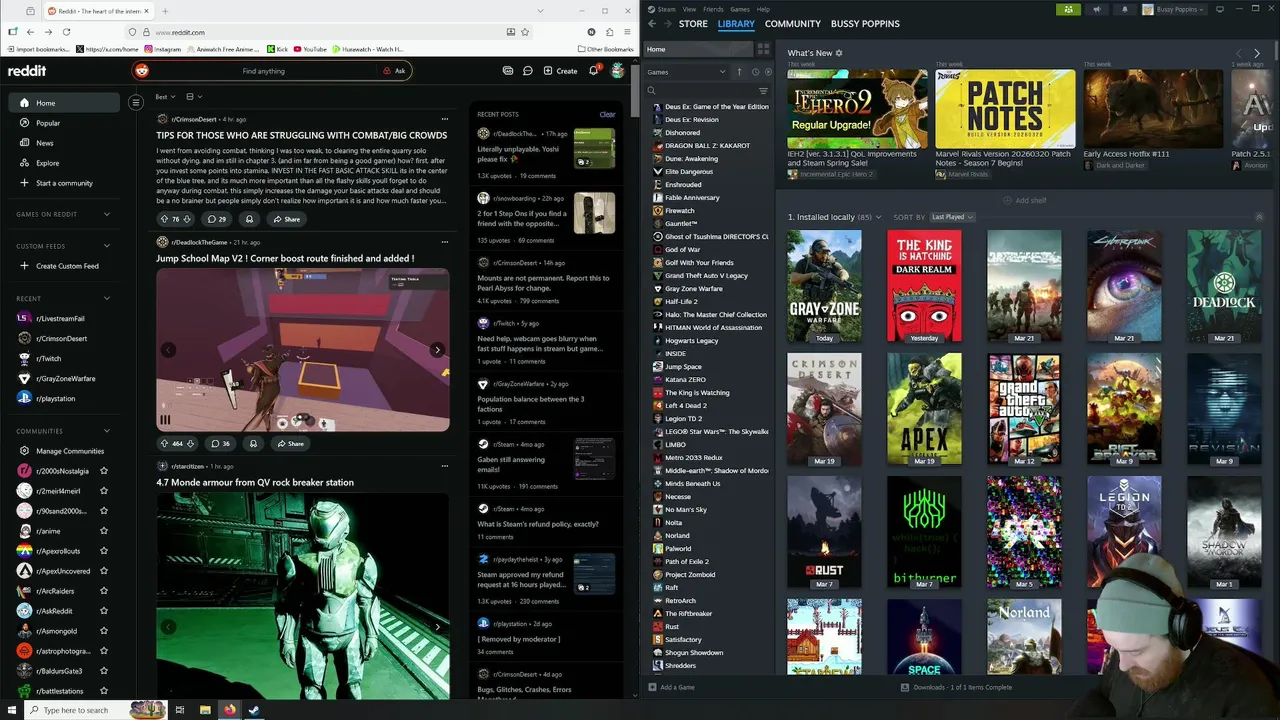The width and height of the screenshot is (1280, 720).
Task: Downvote the Jump School Map post
Action: click(x=191, y=443)
